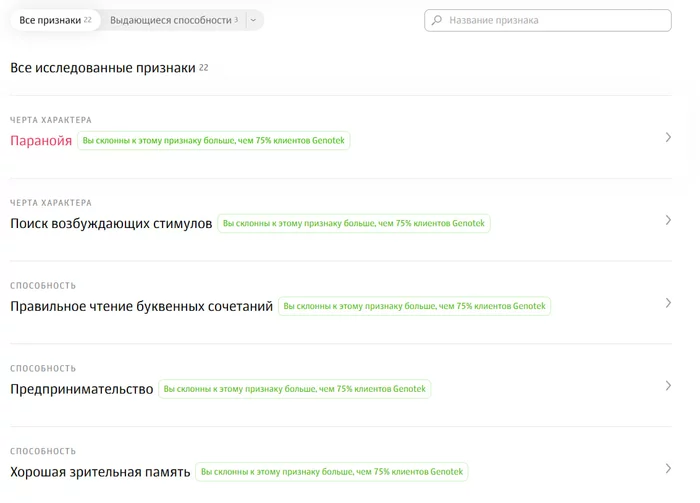This screenshot has height=503, width=700.
Task: Open chevron for 'Правильное чтение буквенных сочетаний'
Action: coord(668,303)
